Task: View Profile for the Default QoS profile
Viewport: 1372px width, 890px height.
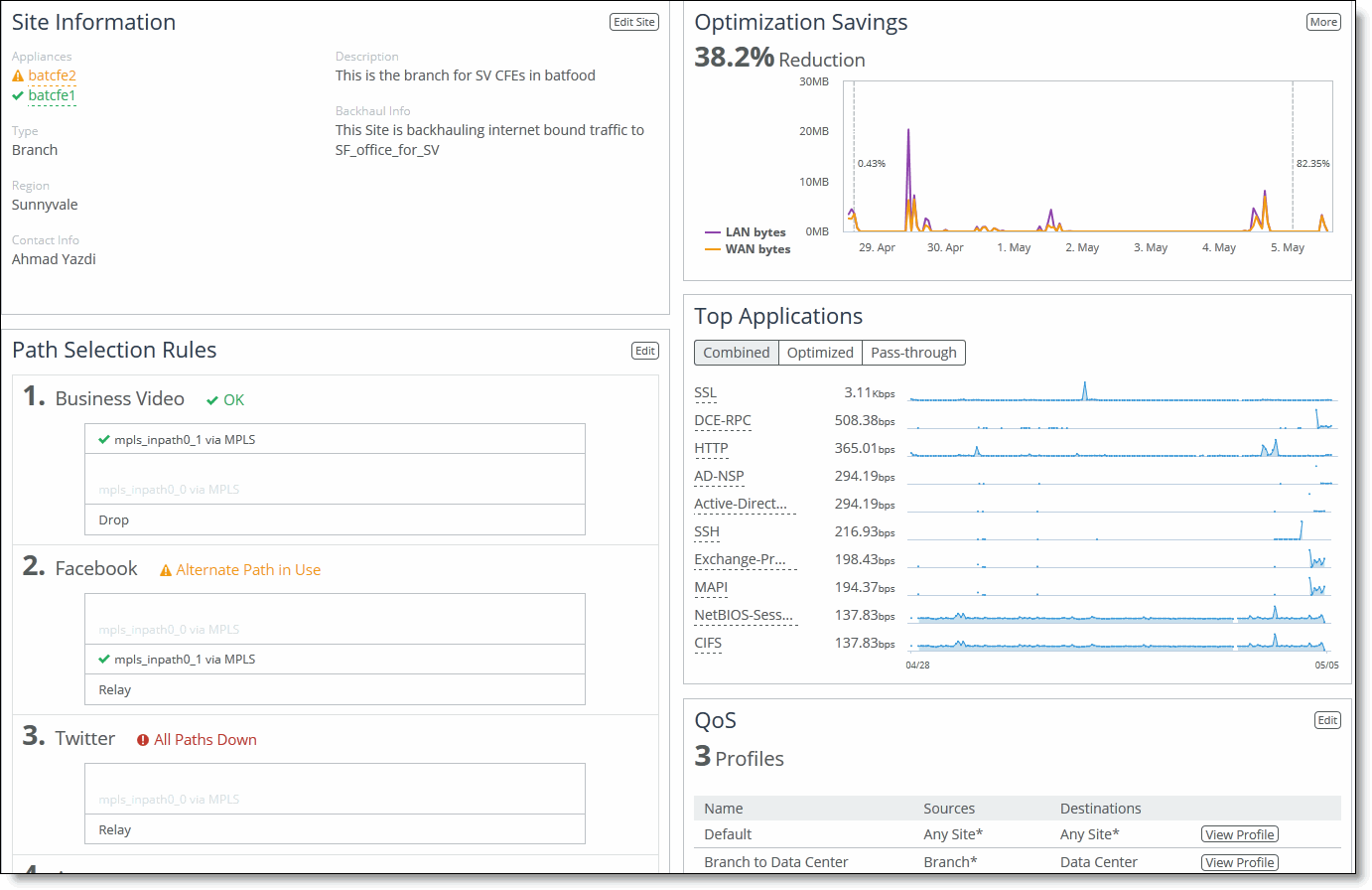Action: point(1240,834)
